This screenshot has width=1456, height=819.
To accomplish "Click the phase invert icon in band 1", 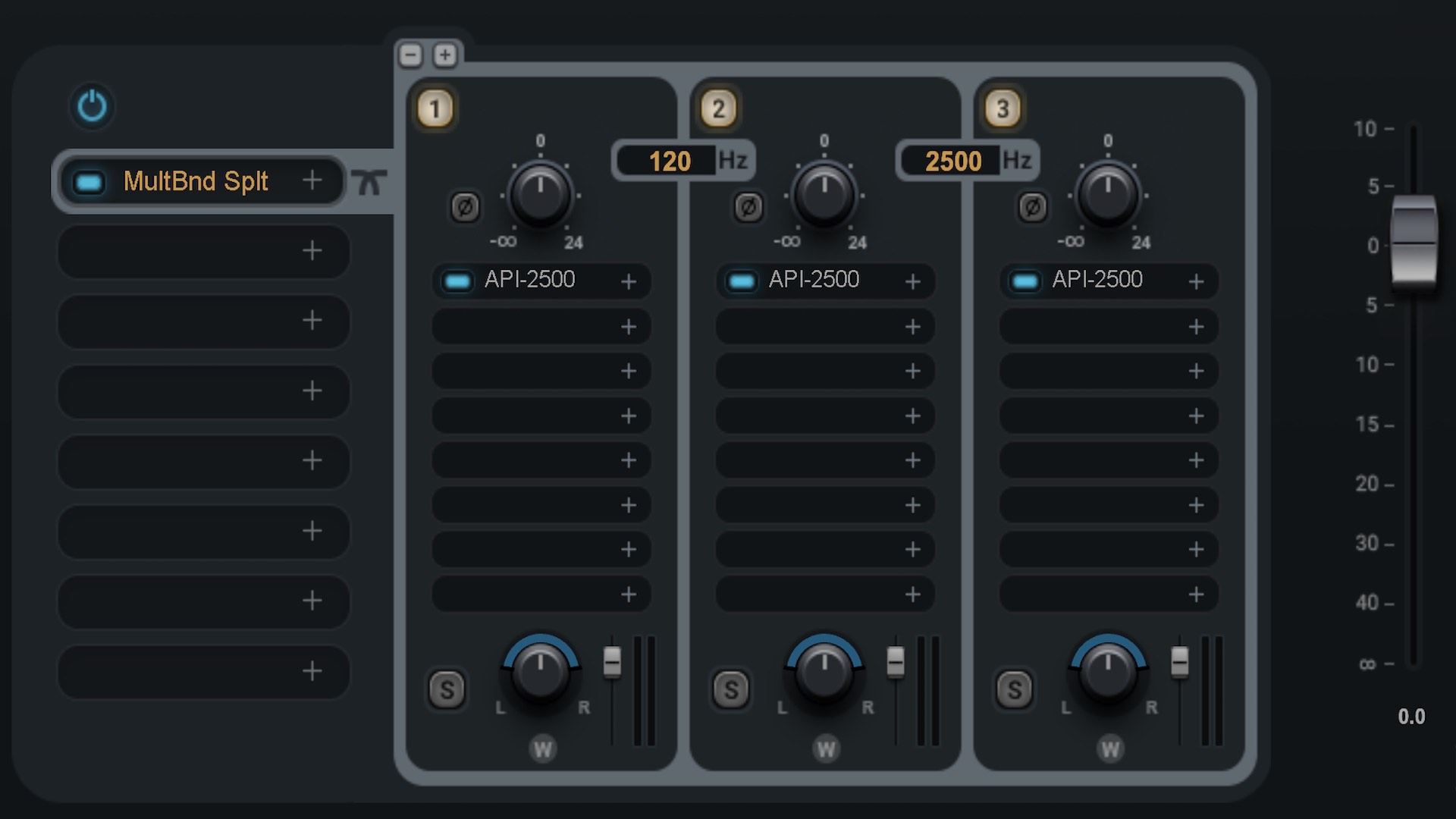I will coord(465,207).
